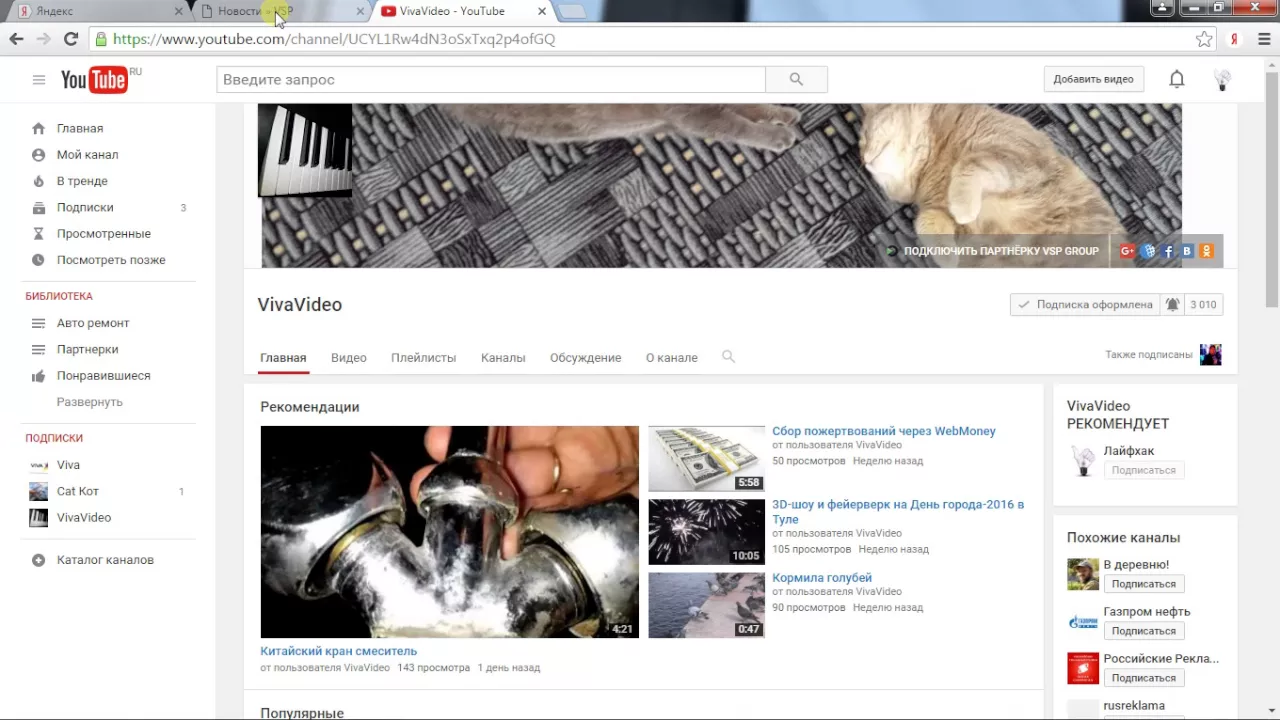
Task: Open the Обсуждение channel tab
Action: click(x=585, y=358)
